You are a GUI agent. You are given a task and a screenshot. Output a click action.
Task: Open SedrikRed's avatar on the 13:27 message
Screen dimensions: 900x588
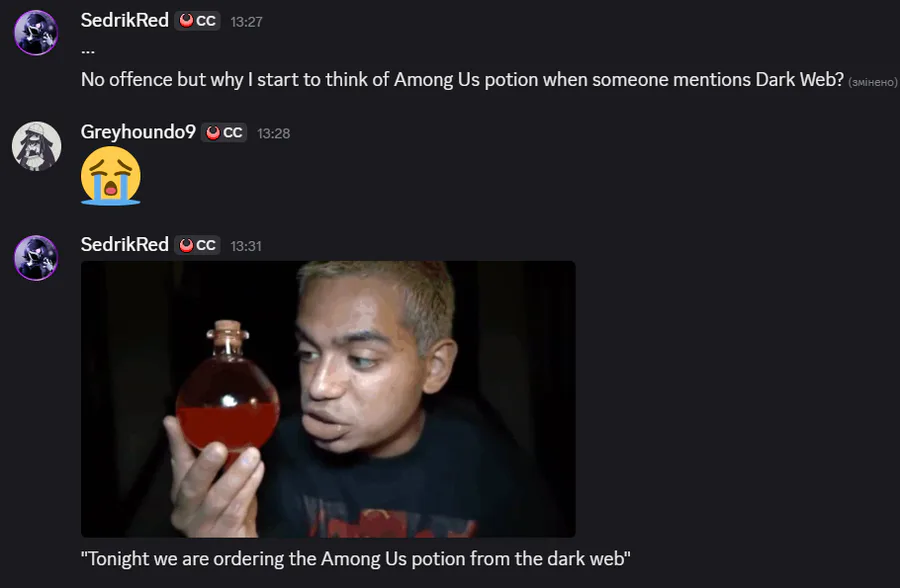(36, 33)
